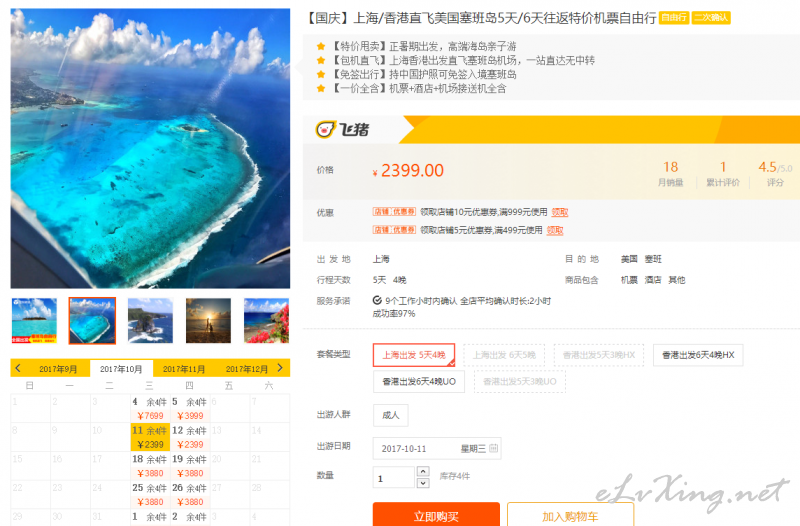View the sunset beach thumbnail
Screen dimensions: 800x526
click(x=208, y=321)
